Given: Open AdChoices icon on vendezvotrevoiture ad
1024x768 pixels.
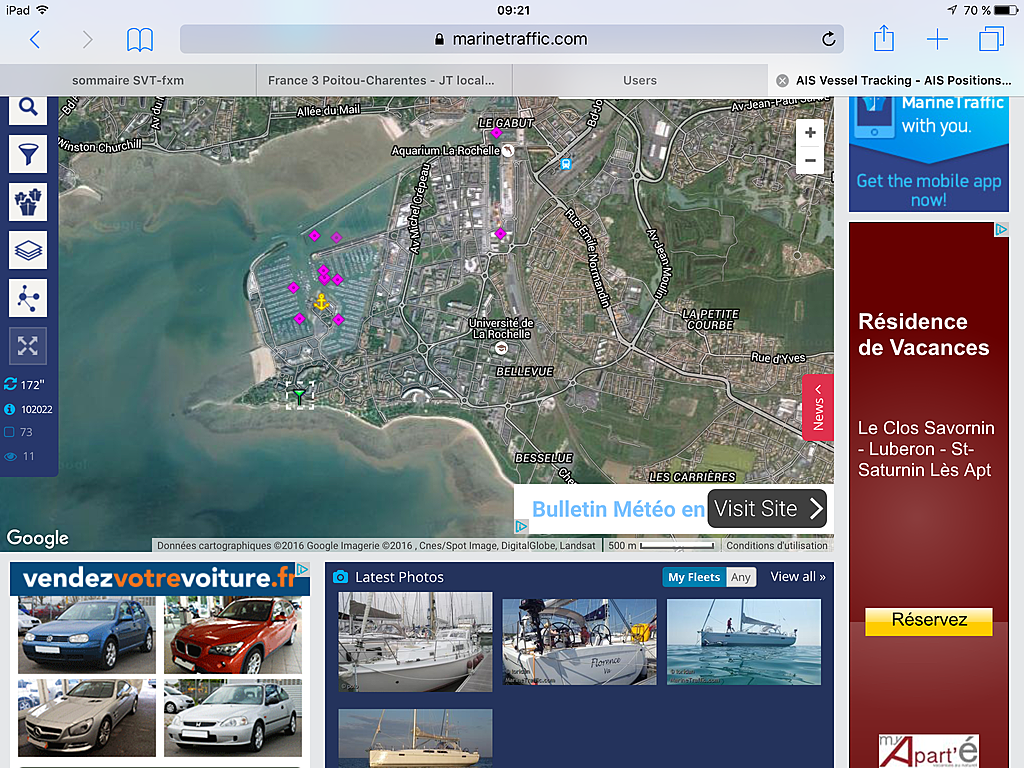Looking at the screenshot, I should coord(303,569).
